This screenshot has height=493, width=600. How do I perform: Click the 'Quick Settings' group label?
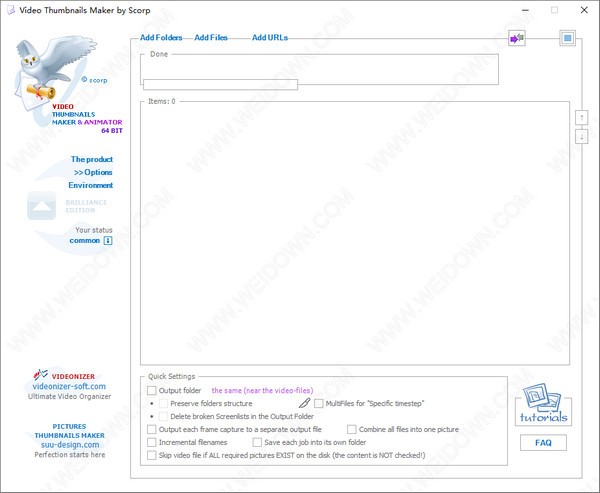pos(172,376)
